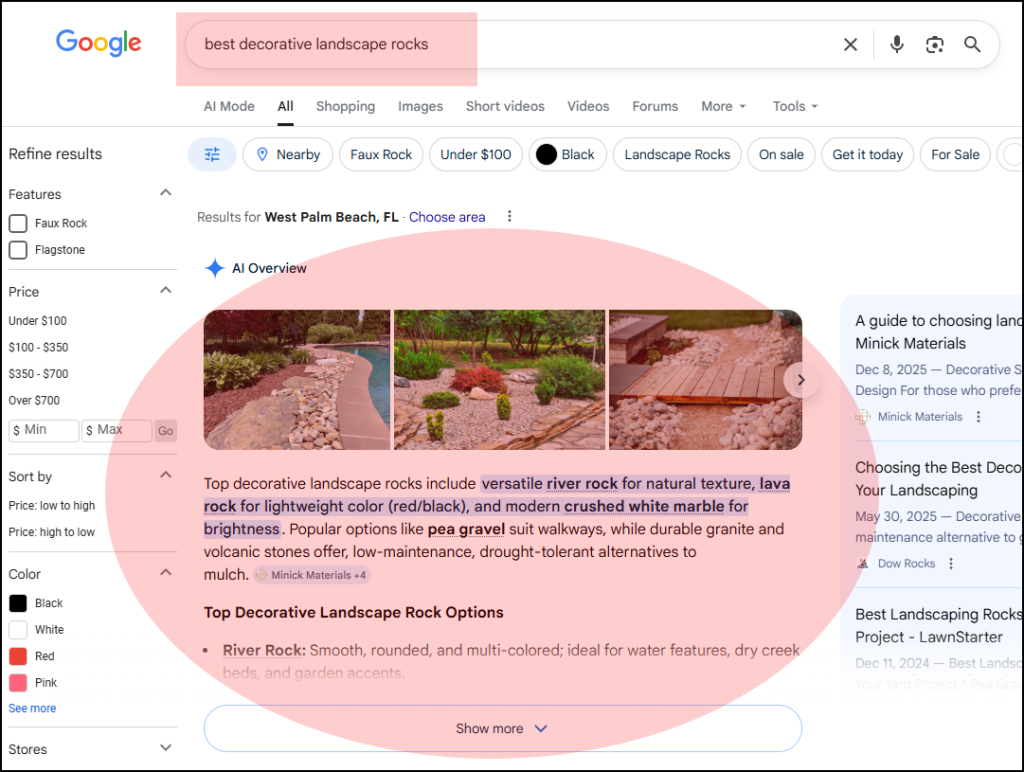
Task: Open the More search categories dropdown
Action: point(722,106)
